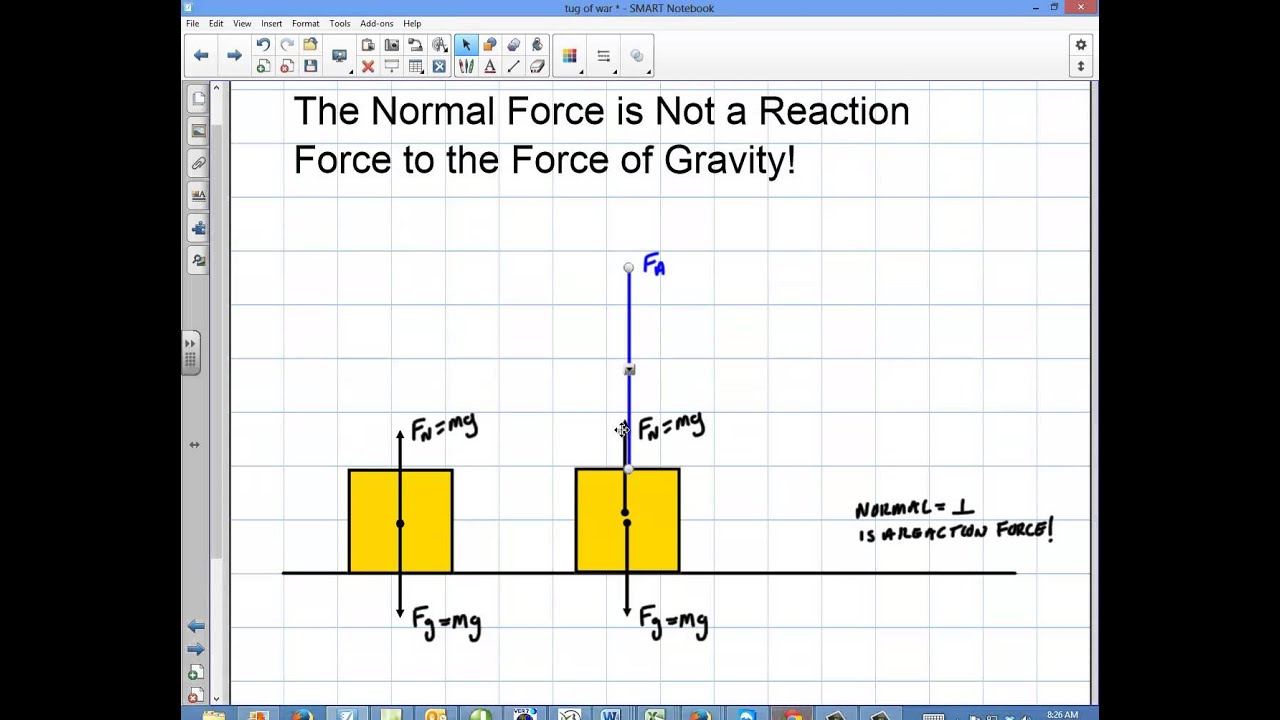Screen dimensions: 1280x720
Task: Open the toolbar settings gear
Action: pyautogui.click(x=1080, y=45)
